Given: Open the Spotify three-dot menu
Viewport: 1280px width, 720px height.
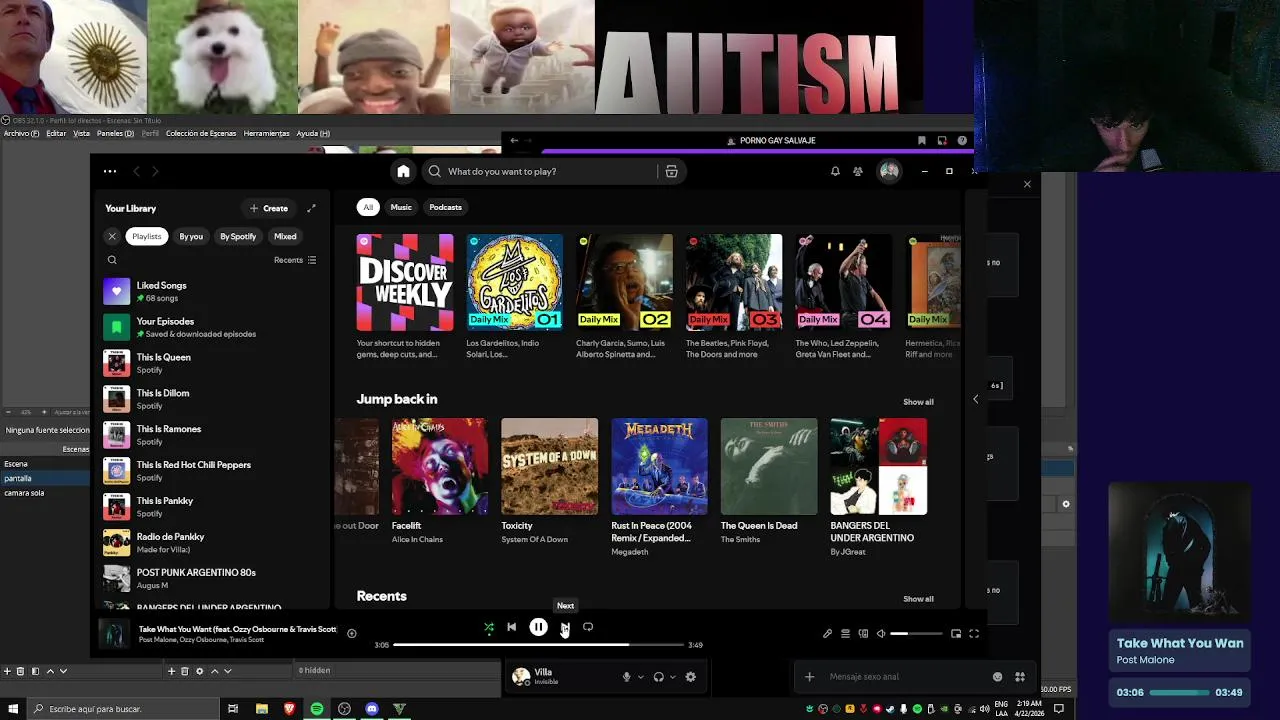Looking at the screenshot, I should coord(110,171).
